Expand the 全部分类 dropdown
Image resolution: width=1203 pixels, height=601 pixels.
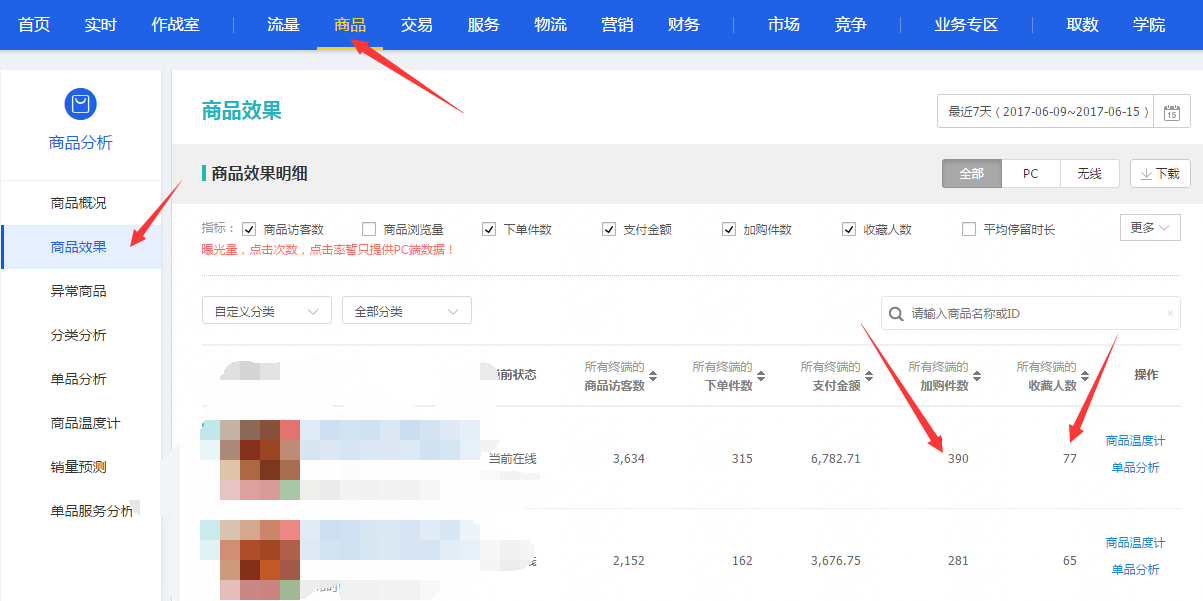click(406, 311)
